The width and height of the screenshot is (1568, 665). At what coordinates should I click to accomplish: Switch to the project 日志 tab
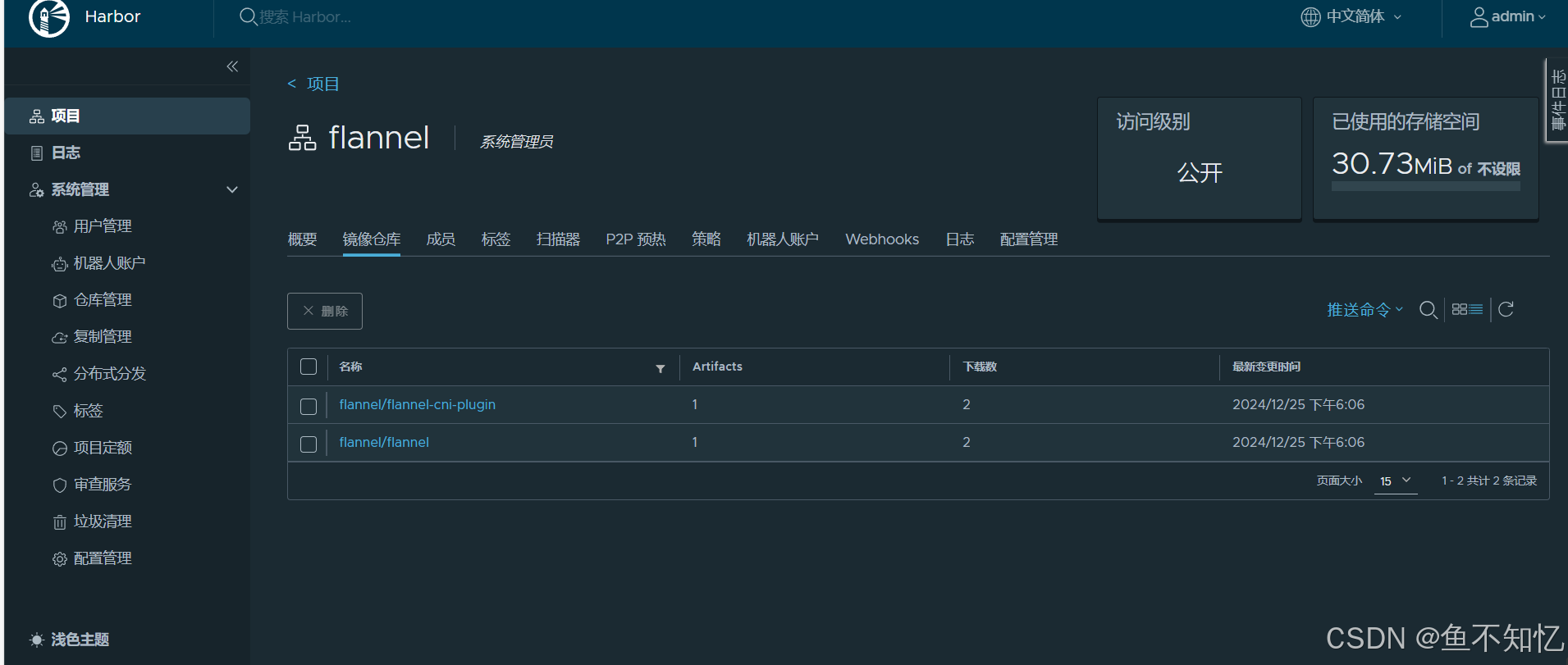pos(959,239)
